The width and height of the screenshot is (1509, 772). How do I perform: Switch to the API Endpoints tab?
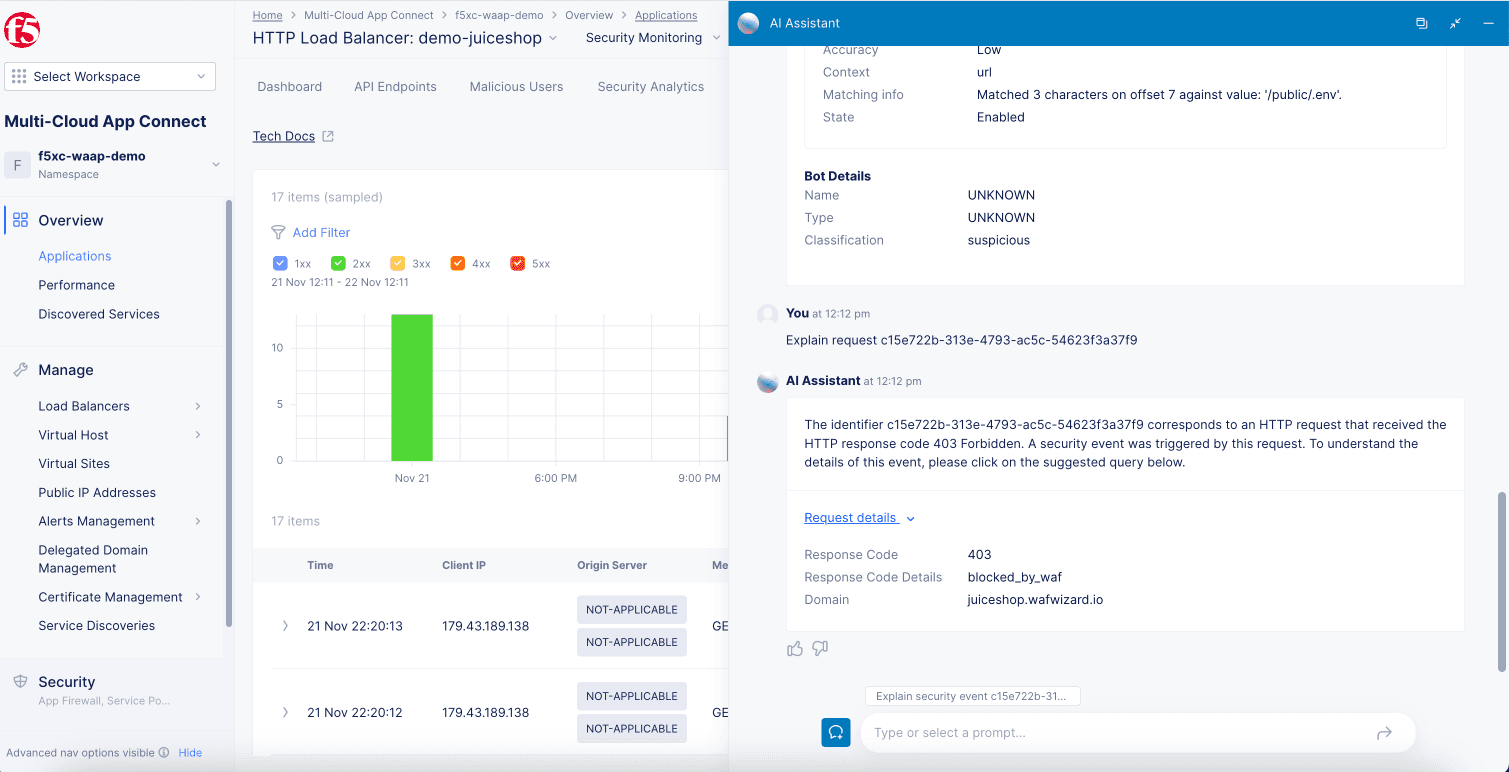pyautogui.click(x=395, y=86)
